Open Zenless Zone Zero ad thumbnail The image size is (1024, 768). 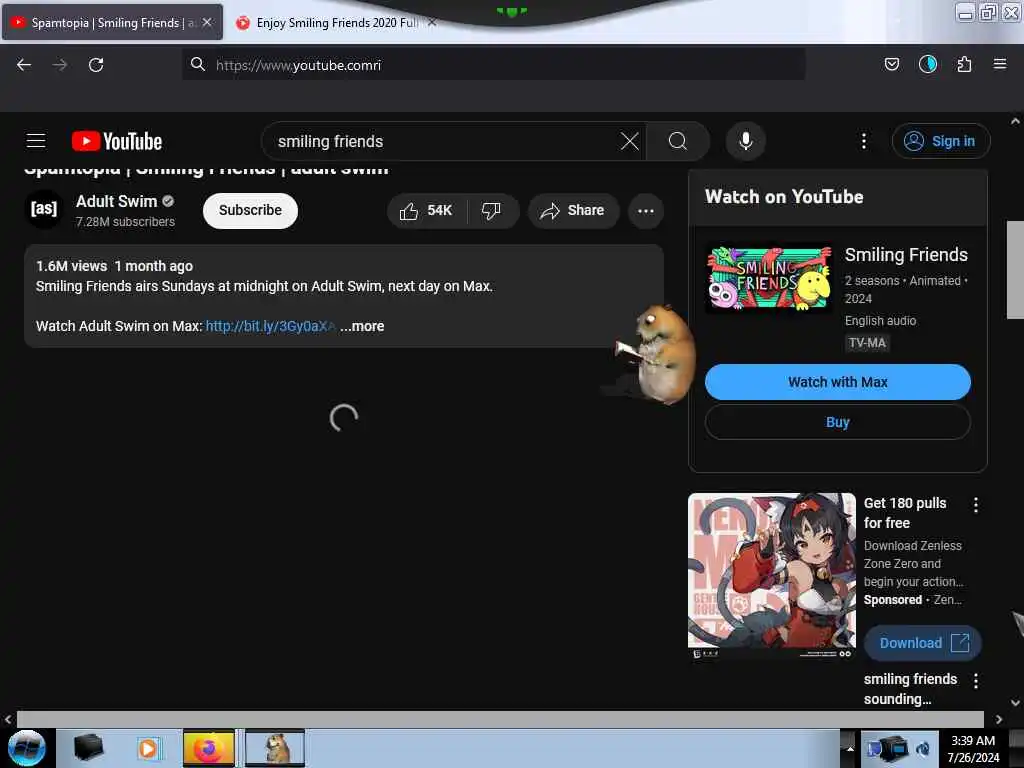tap(772, 576)
